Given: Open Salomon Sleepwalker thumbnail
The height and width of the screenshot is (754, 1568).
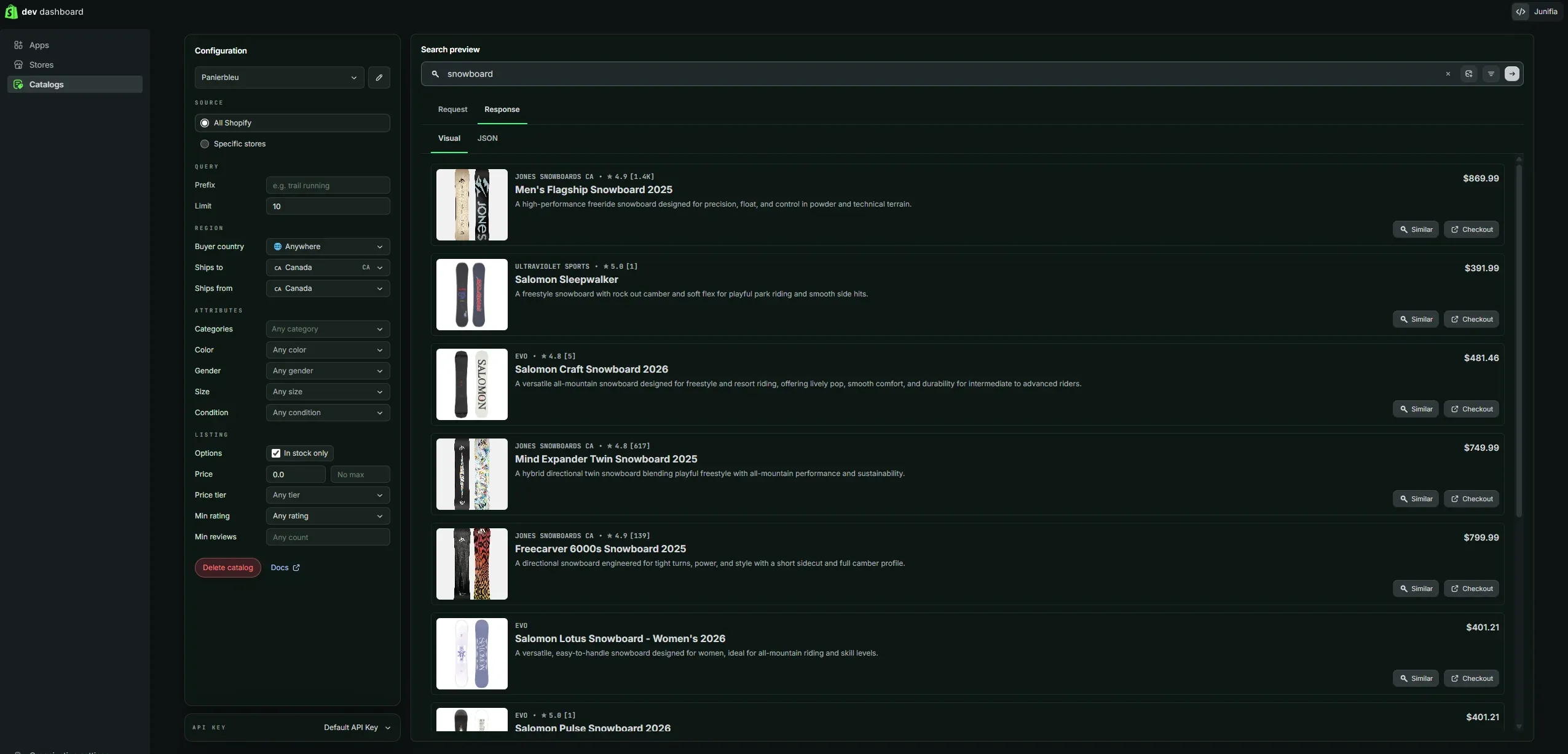Looking at the screenshot, I should 472,295.
